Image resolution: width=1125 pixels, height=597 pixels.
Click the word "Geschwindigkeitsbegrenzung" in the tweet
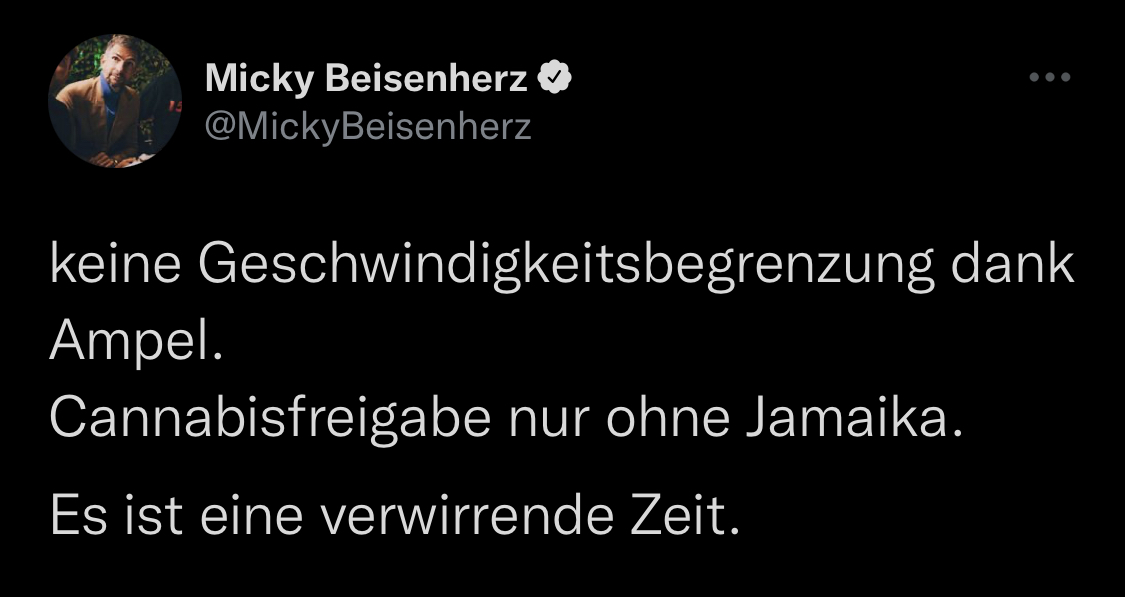(564, 267)
